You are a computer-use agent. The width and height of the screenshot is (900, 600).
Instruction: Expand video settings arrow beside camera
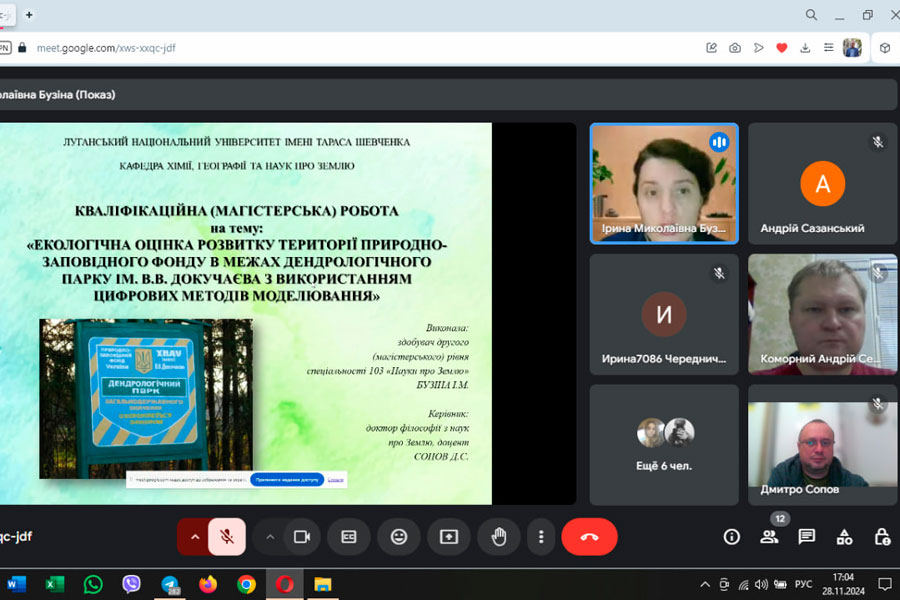[x=269, y=537]
